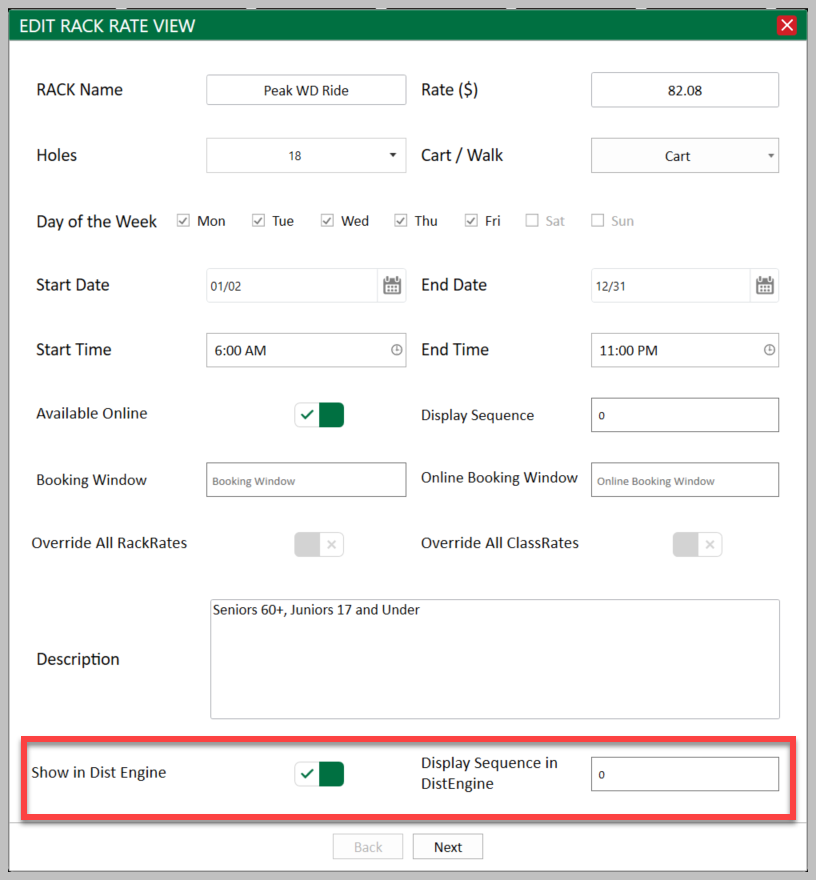The width and height of the screenshot is (816, 880).
Task: Enable Override All ClassRates switch
Action: [x=698, y=544]
